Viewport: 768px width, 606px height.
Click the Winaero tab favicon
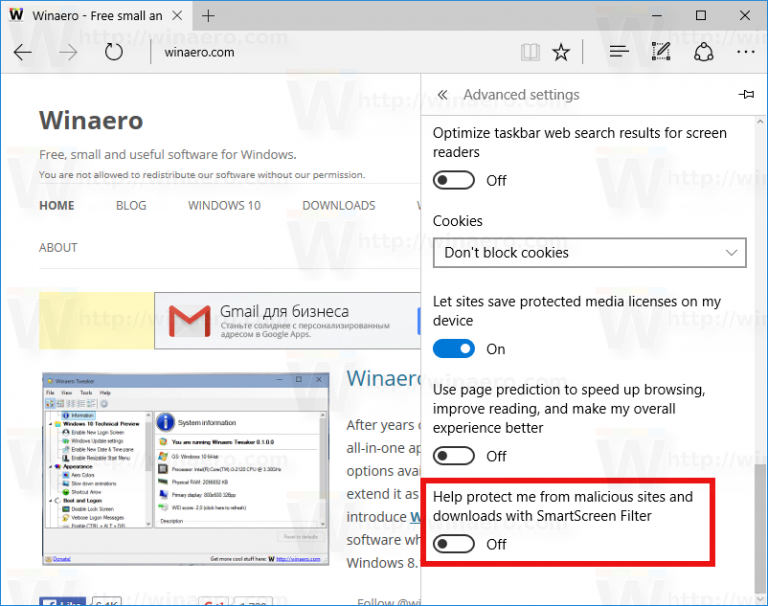point(16,15)
